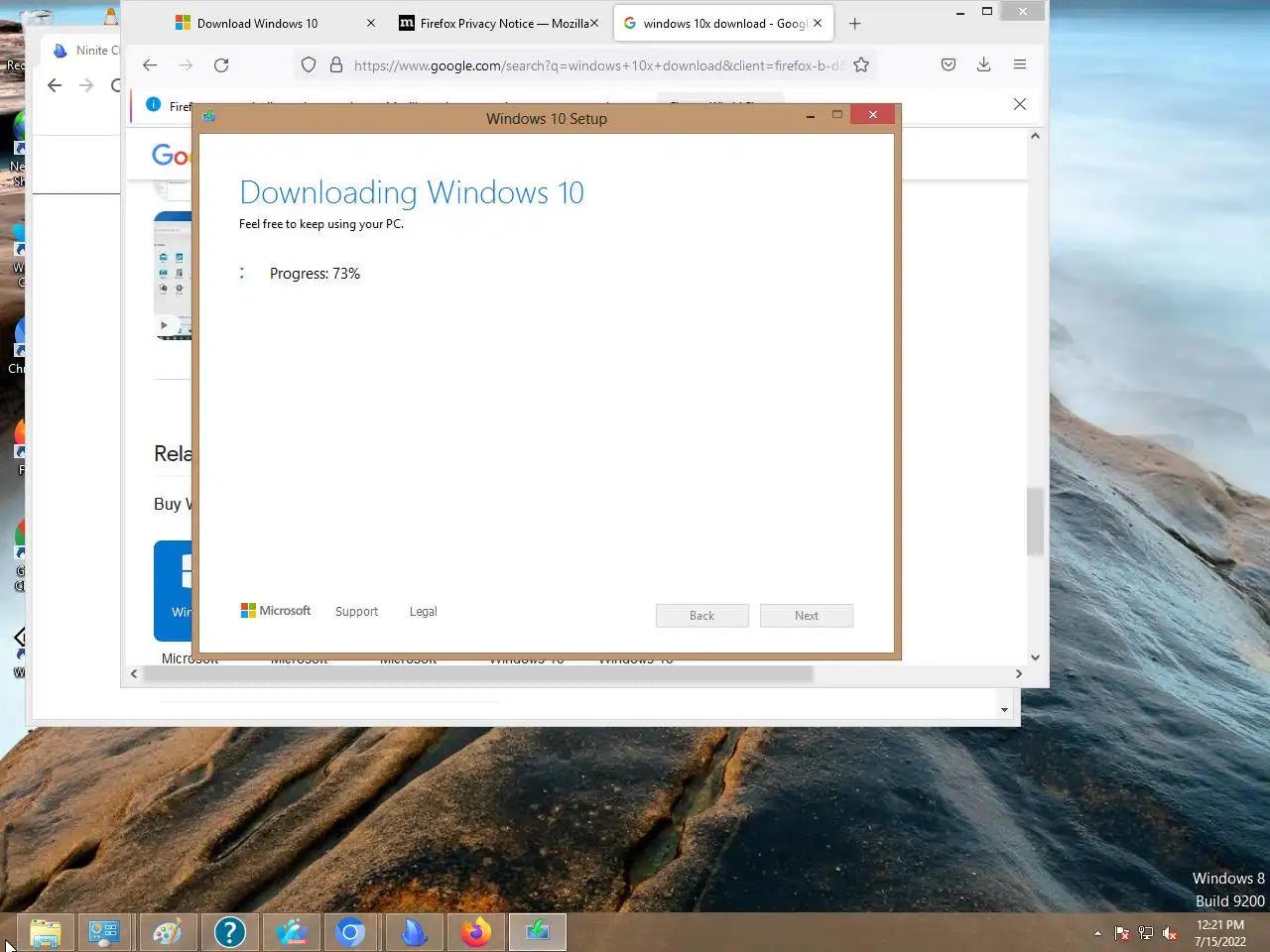Screen dimensions: 1270x952
Task: Click the Firefox scrollbar up arrow
Action: [x=1035, y=136]
